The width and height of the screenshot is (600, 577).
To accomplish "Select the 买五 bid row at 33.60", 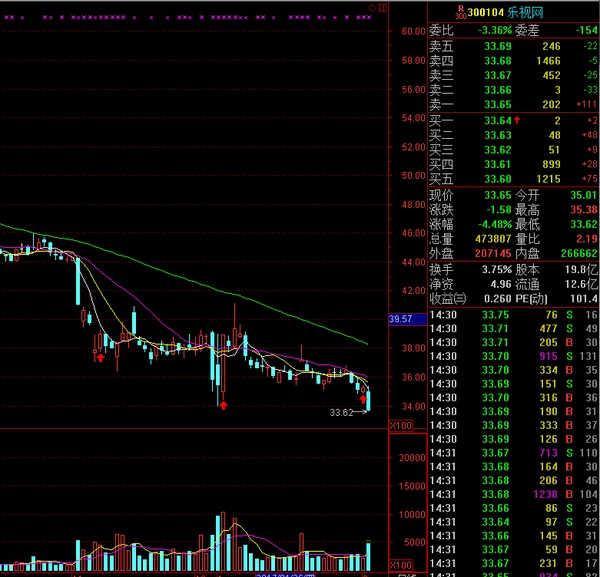I will [x=513, y=179].
